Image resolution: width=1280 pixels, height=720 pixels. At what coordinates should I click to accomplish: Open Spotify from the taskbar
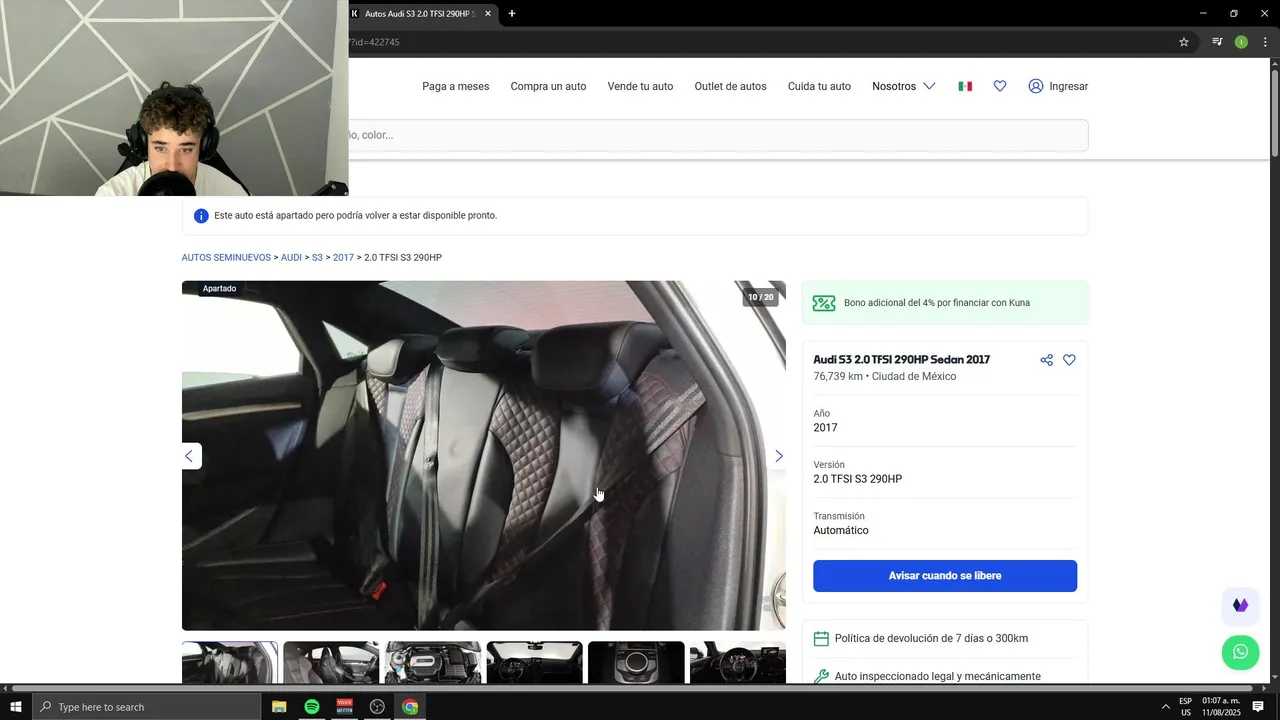[312, 707]
